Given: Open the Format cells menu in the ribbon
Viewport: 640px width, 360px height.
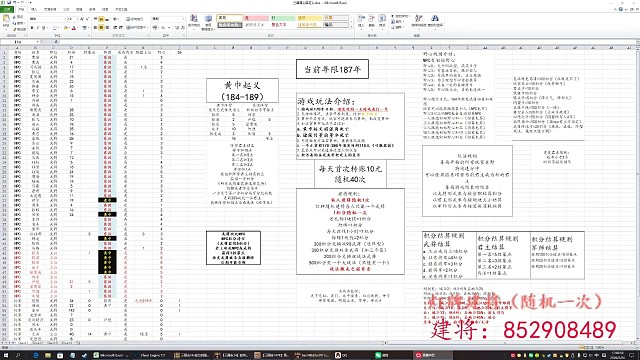Looking at the screenshot, I should tap(382, 21).
